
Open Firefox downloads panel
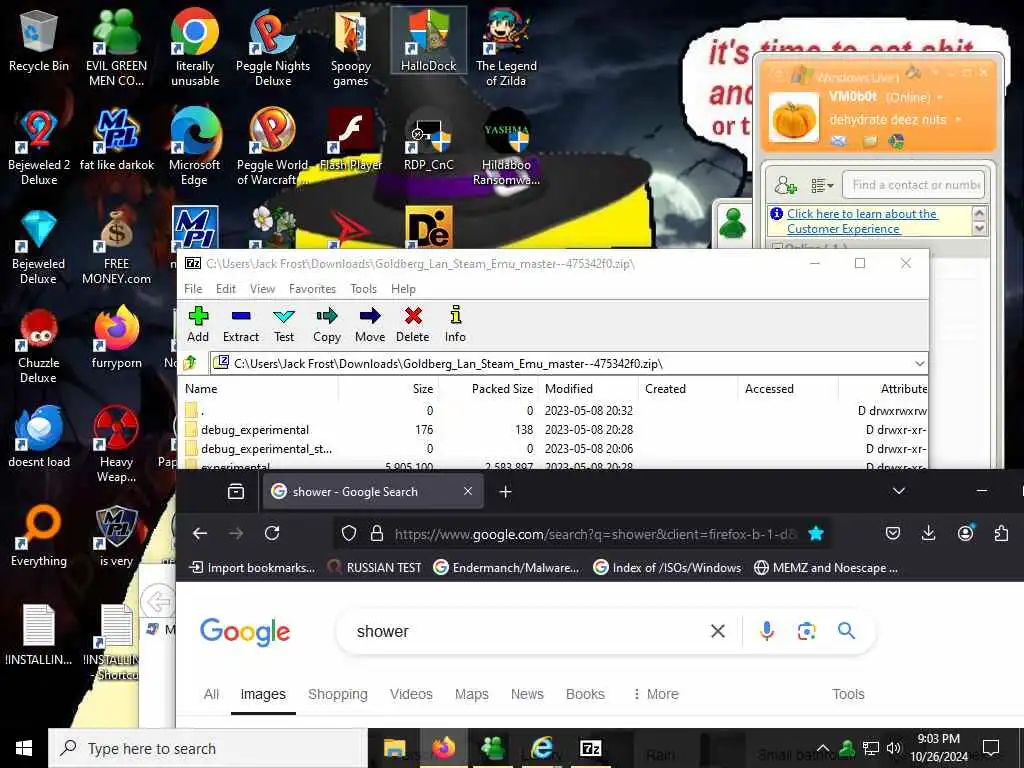(928, 534)
